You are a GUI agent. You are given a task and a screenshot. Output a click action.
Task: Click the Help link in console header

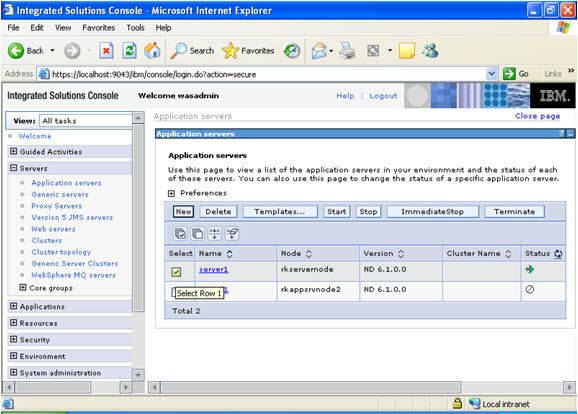345,96
